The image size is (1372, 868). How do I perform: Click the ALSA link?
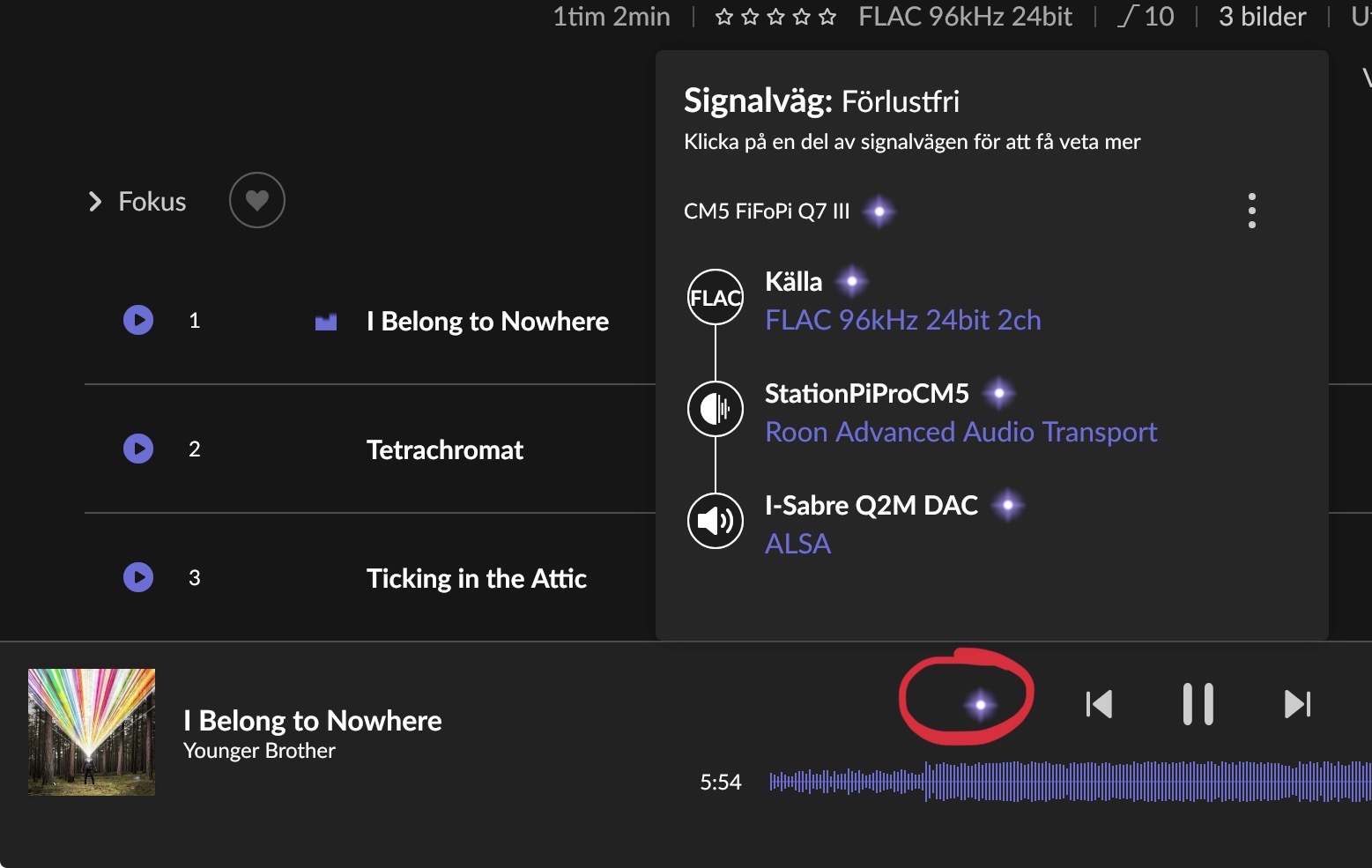[x=798, y=544]
